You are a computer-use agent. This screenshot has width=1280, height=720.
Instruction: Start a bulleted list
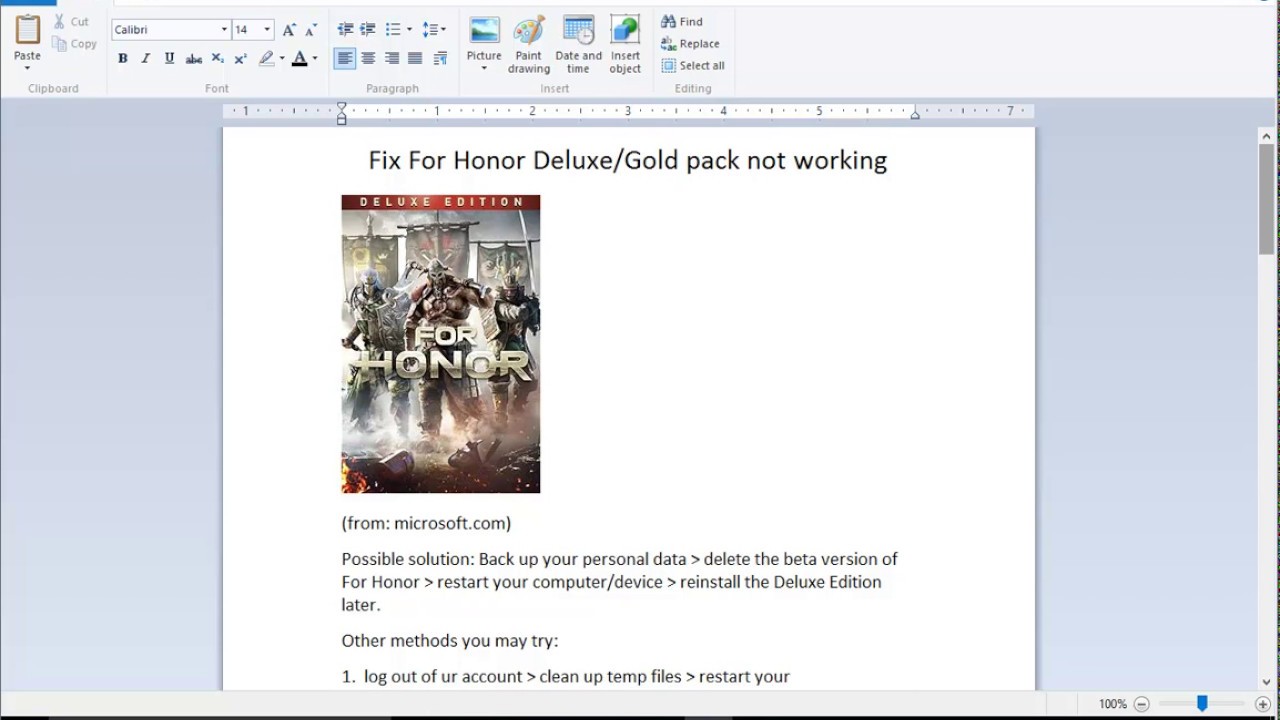click(393, 30)
